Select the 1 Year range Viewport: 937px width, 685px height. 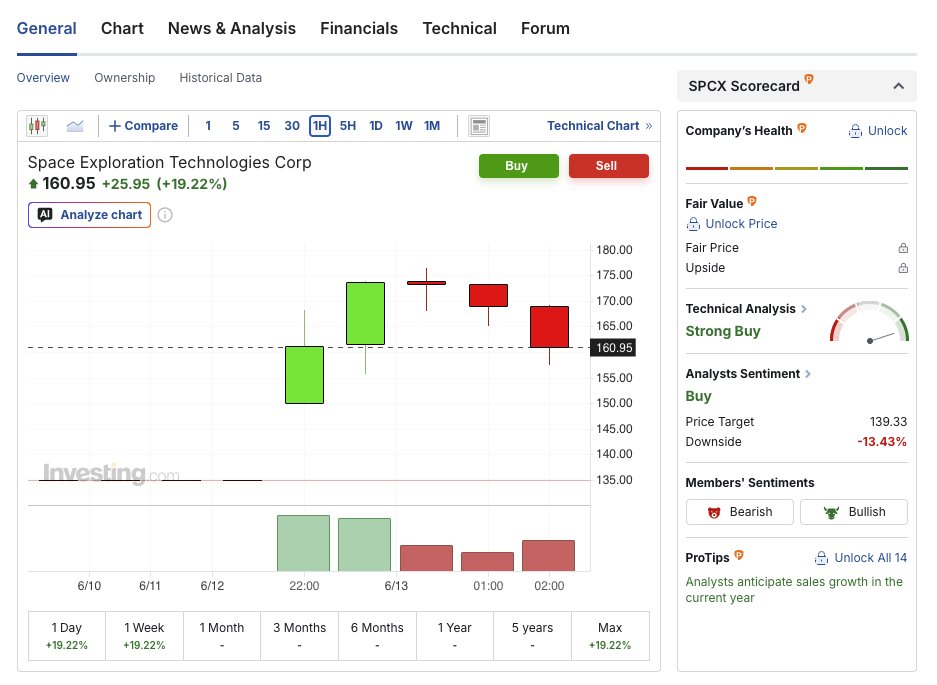[455, 636]
